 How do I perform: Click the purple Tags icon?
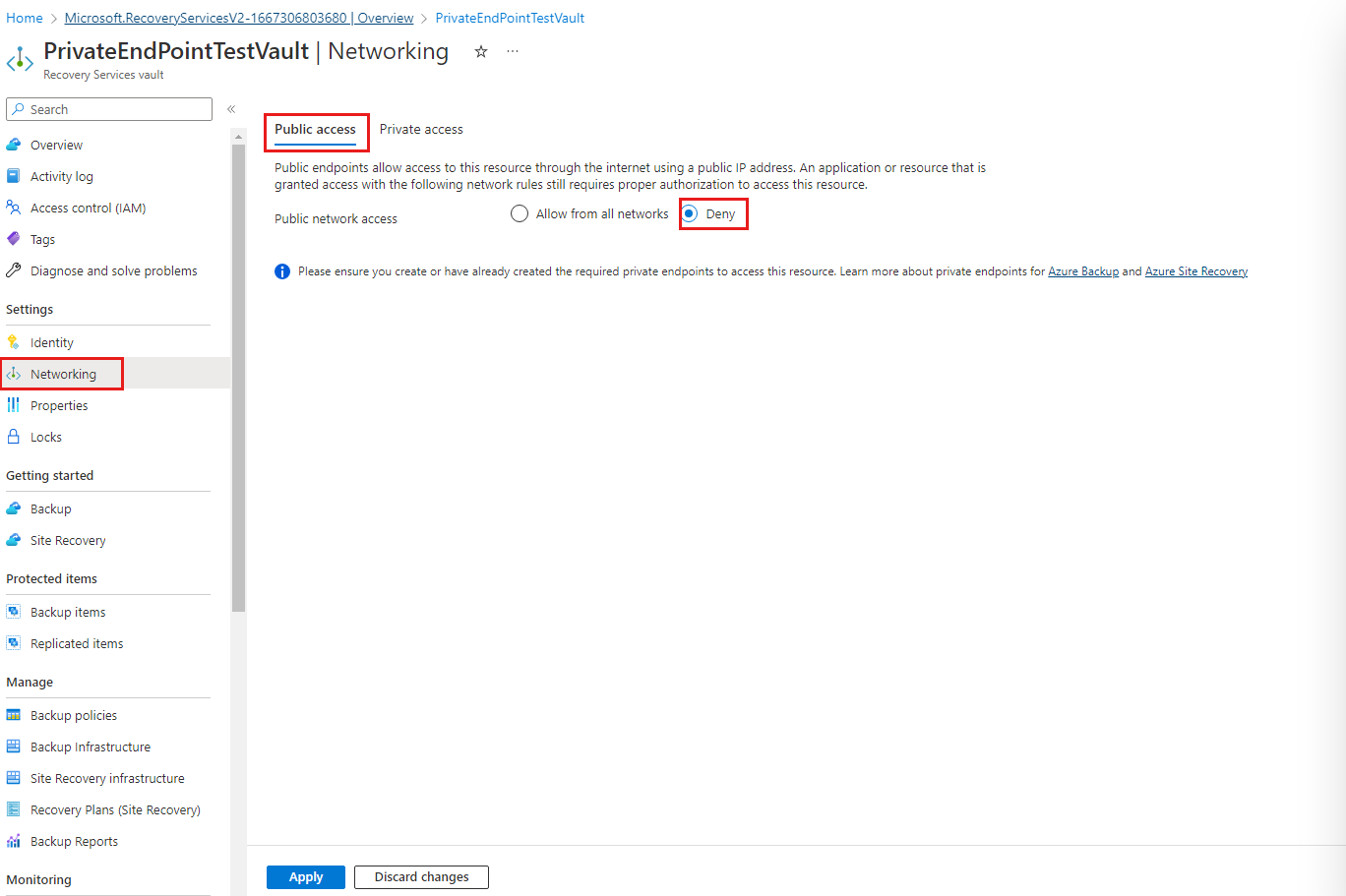click(x=14, y=239)
